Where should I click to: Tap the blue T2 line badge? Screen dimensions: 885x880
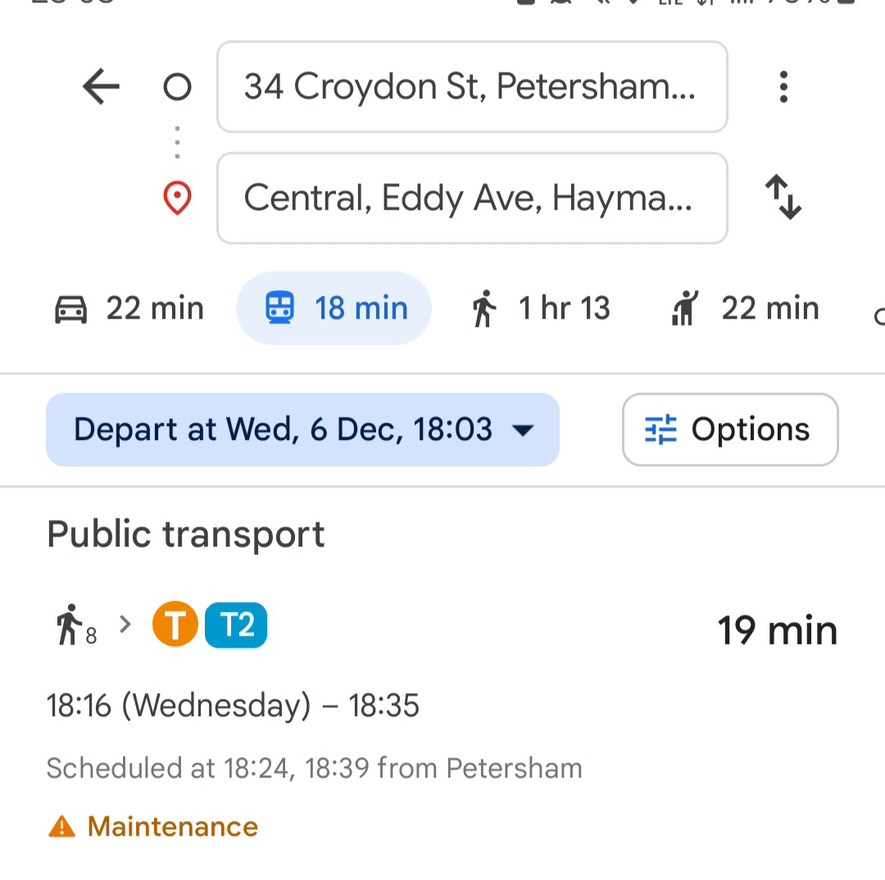(236, 625)
